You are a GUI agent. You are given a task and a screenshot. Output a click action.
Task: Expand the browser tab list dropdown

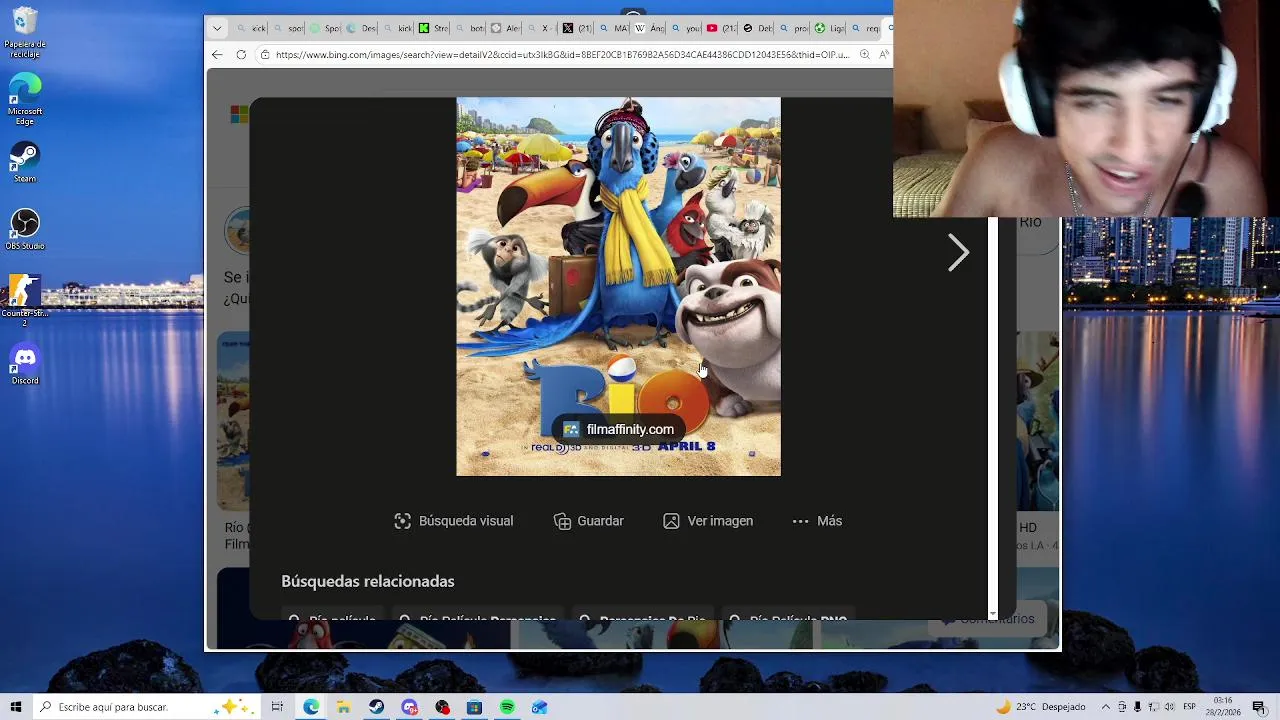(x=217, y=28)
